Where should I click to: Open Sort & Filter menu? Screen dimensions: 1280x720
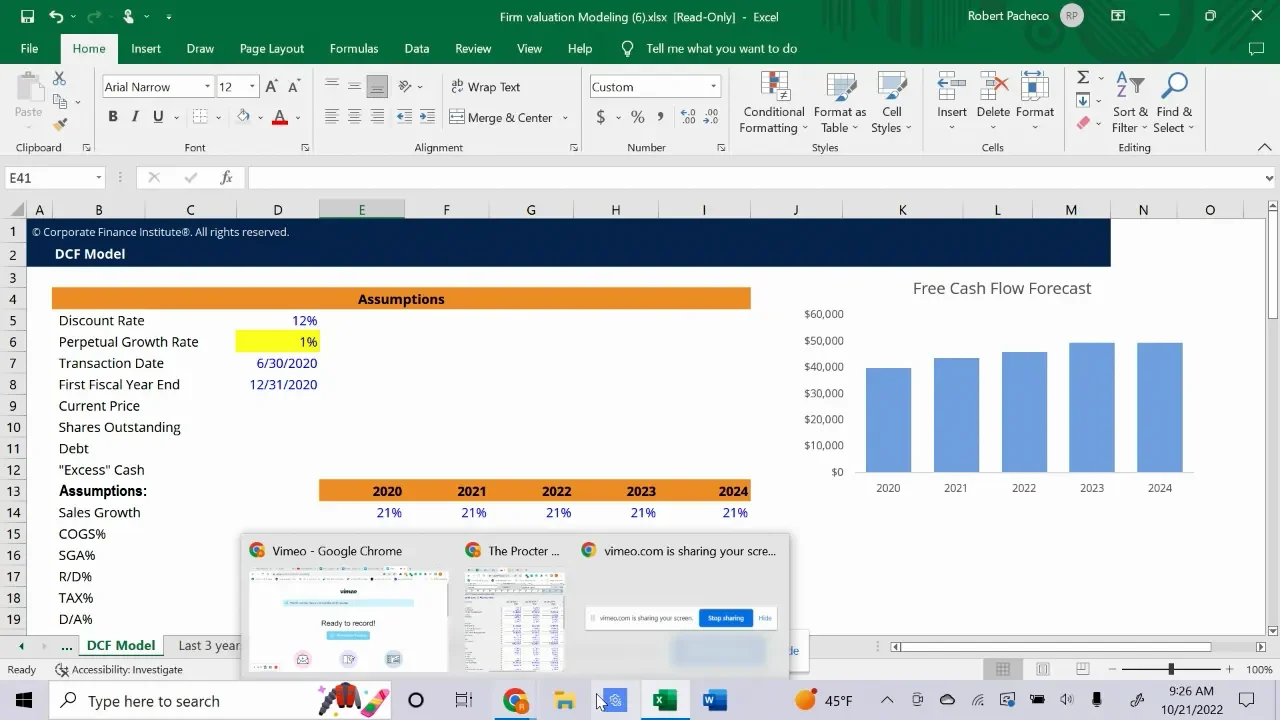(x=1130, y=102)
